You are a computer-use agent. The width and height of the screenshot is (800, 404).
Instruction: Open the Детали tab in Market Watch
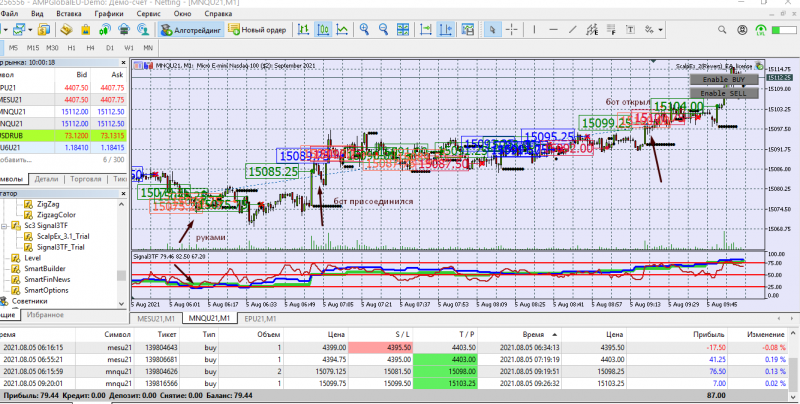[46, 179]
